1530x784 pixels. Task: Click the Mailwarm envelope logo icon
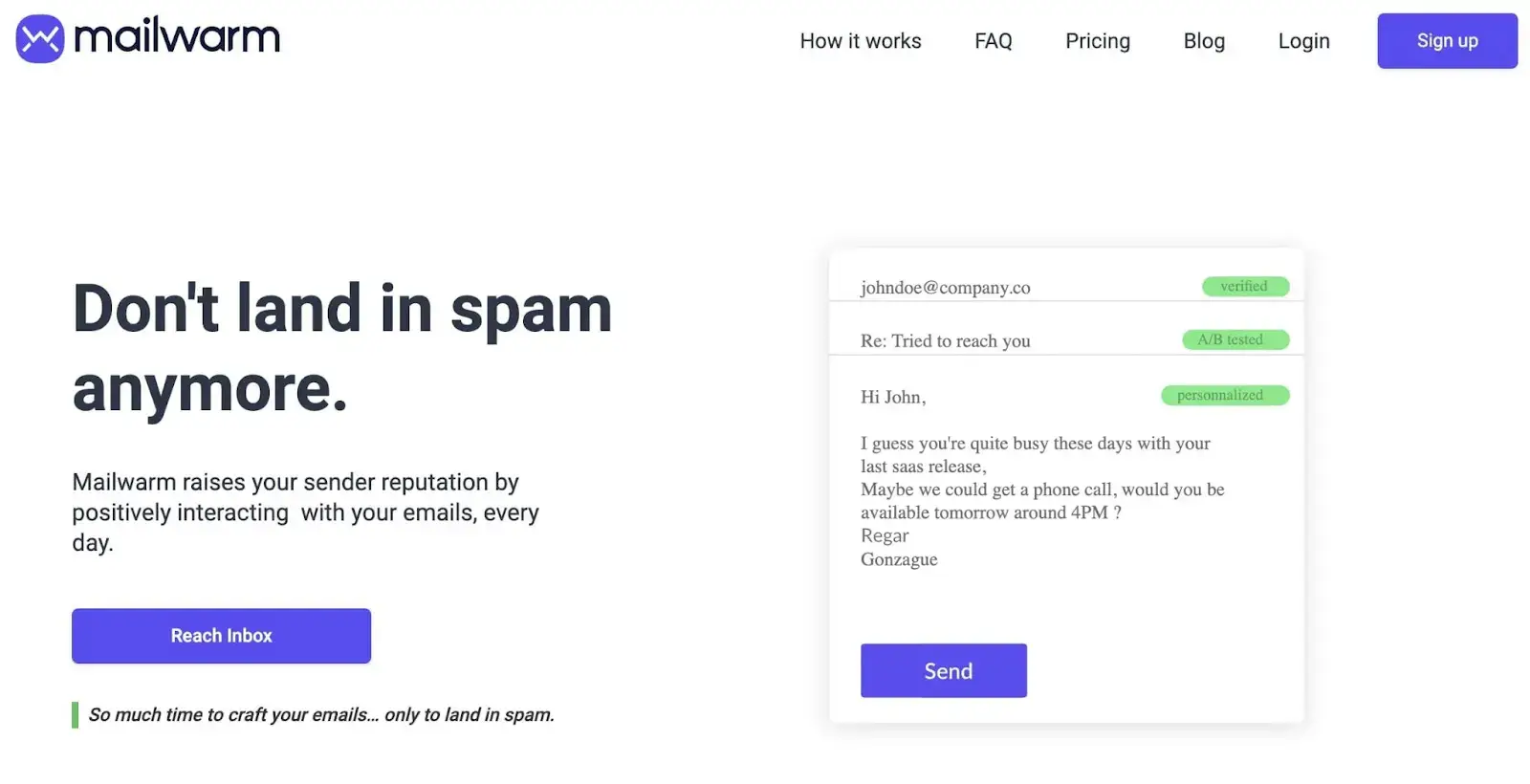point(40,39)
